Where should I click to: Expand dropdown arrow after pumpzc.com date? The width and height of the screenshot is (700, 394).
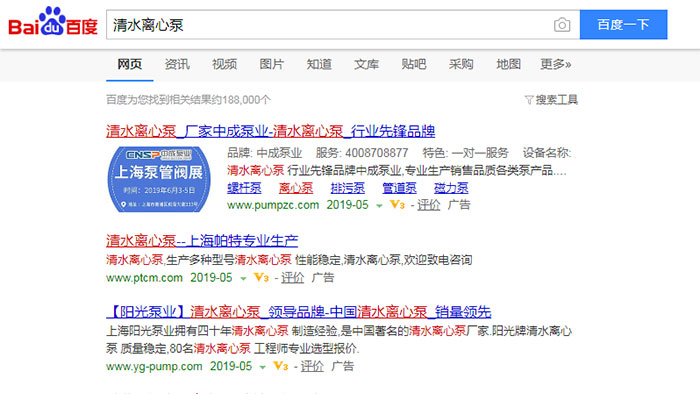pyautogui.click(x=379, y=206)
